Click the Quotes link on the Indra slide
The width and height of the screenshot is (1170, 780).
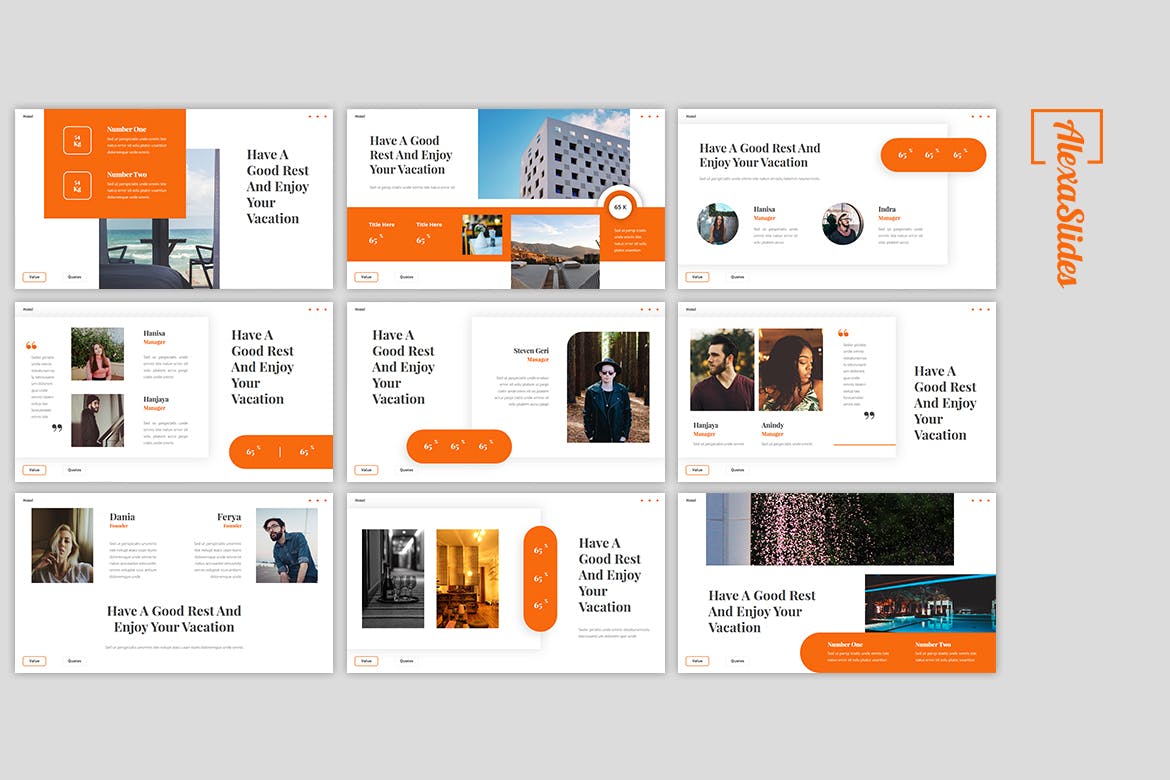pyautogui.click(x=737, y=277)
